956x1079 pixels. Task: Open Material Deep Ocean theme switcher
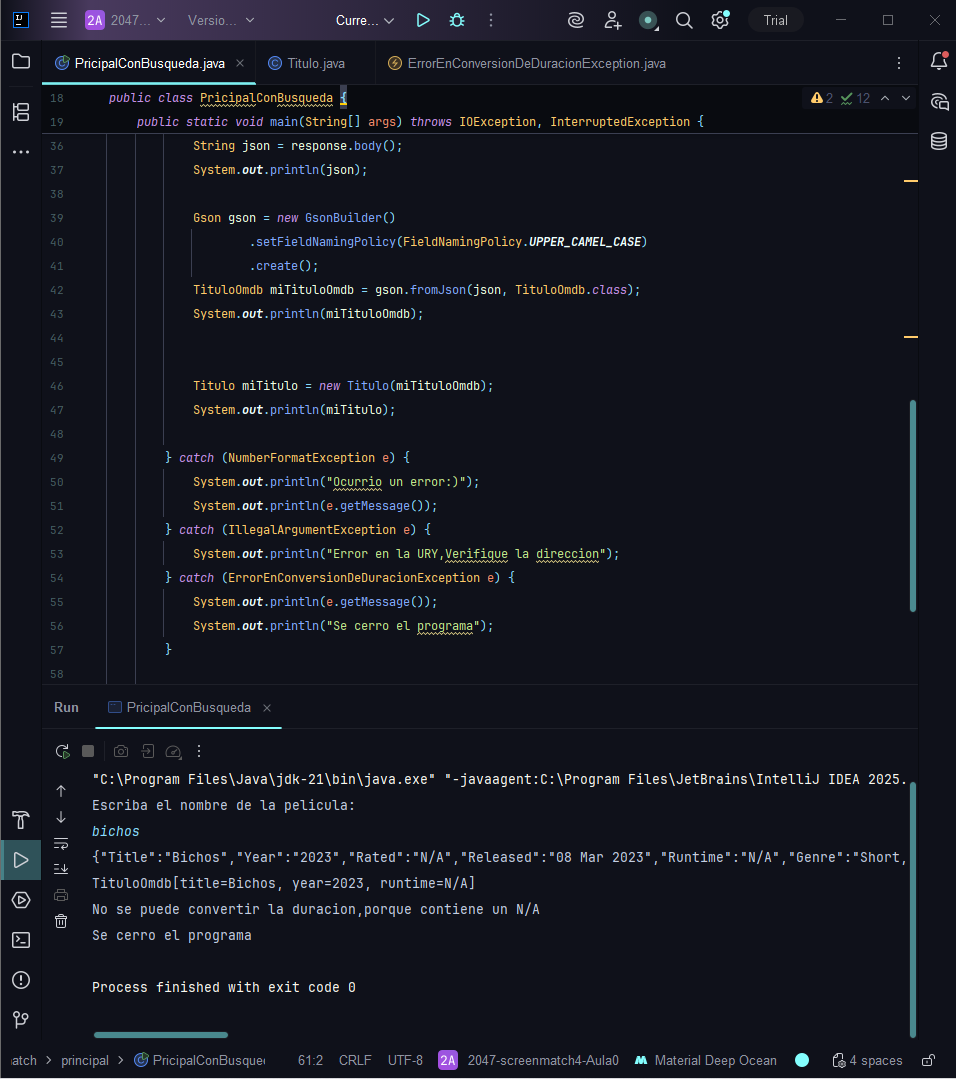pos(705,1060)
